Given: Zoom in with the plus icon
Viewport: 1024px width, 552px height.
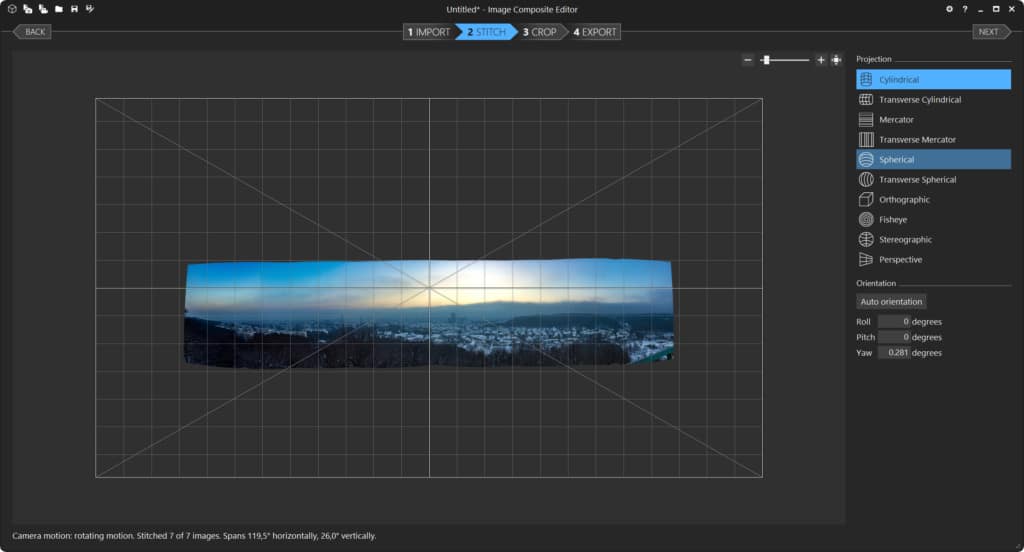Looking at the screenshot, I should click(821, 60).
